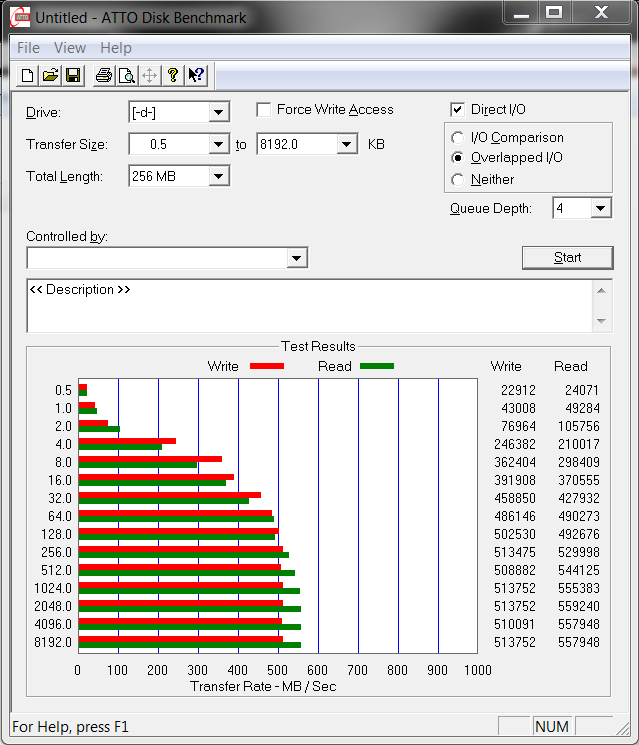Print results with the printer icon
The image size is (639, 745).
(x=103, y=75)
